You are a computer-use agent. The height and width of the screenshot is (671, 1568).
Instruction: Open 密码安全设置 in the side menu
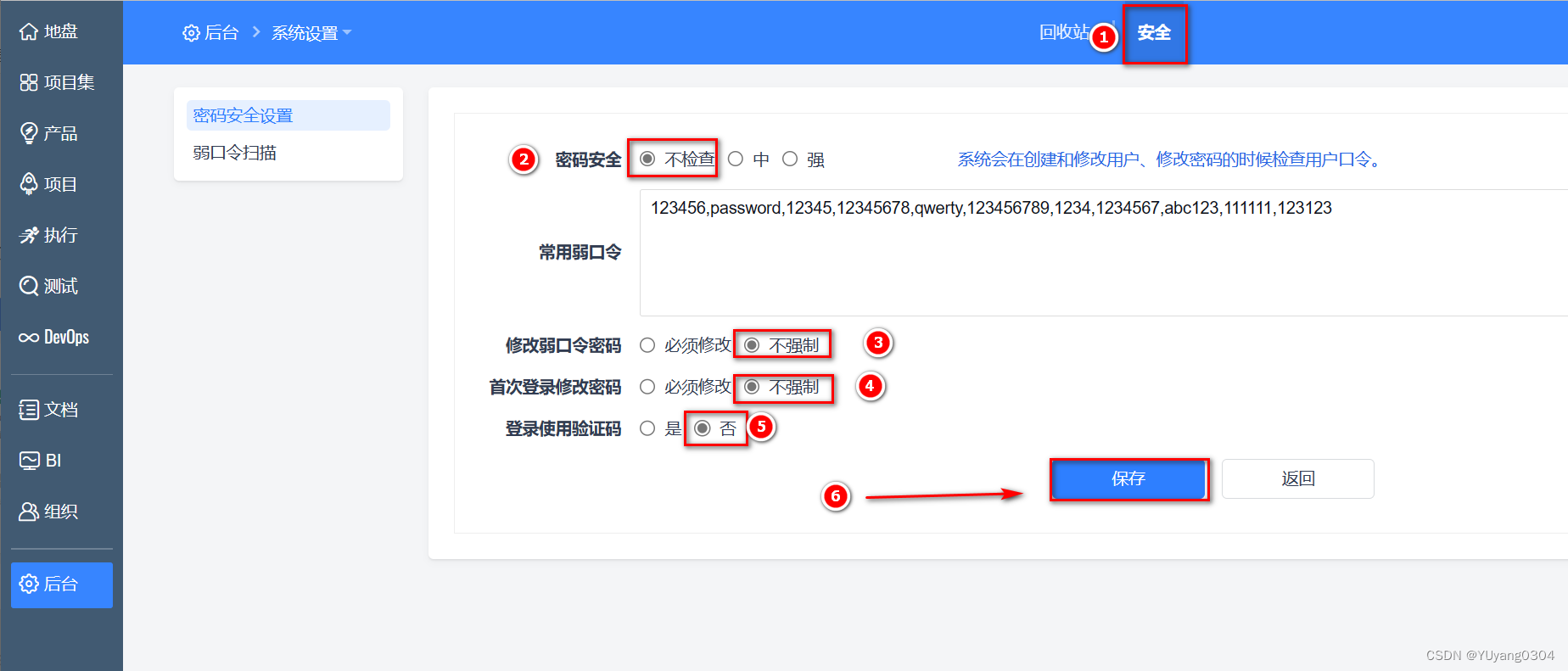[288, 115]
